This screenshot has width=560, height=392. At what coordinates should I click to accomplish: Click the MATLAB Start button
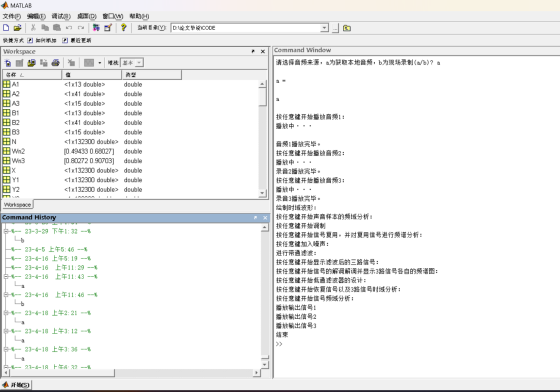coord(16,385)
